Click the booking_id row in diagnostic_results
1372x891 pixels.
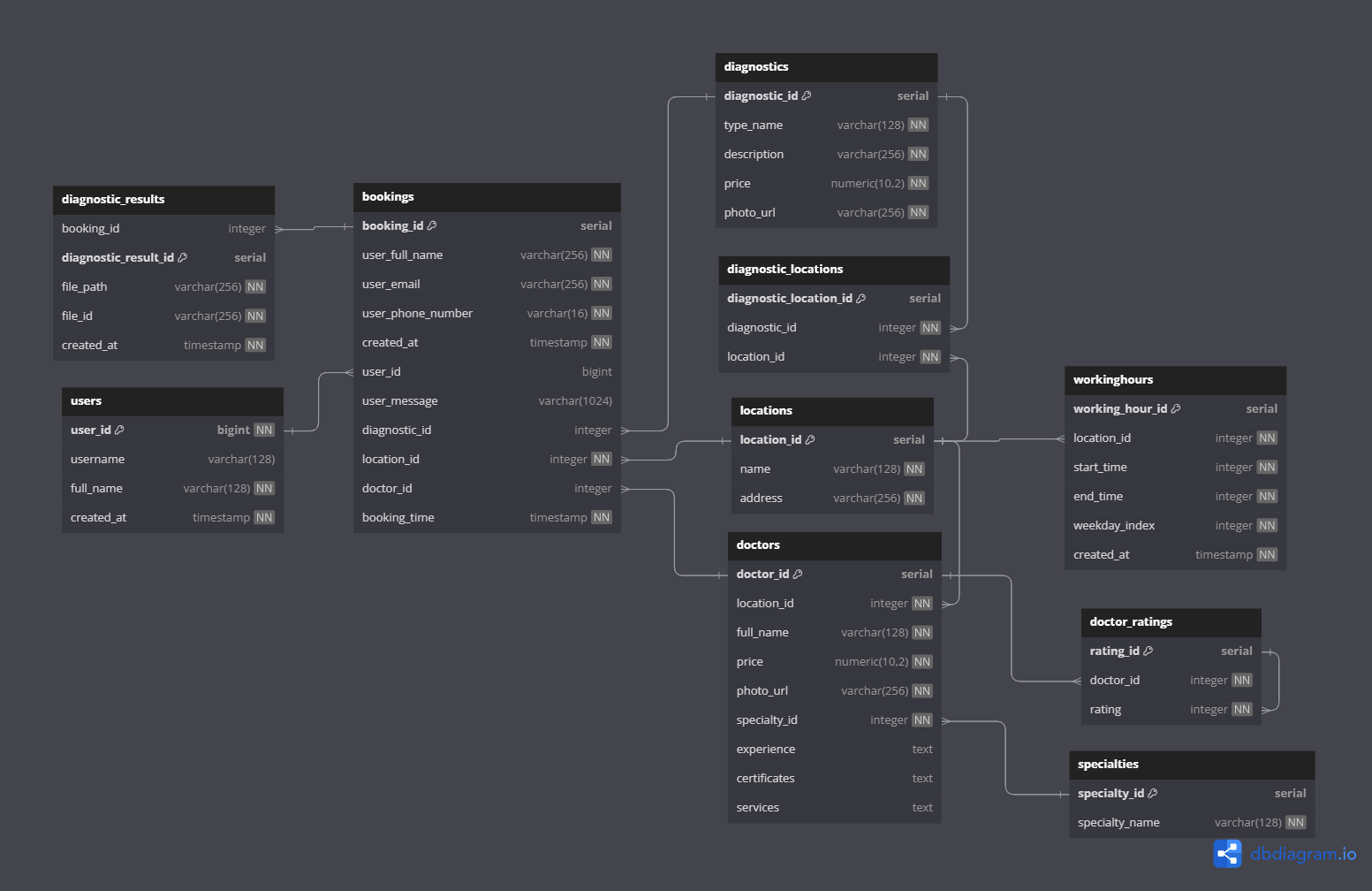pos(163,229)
